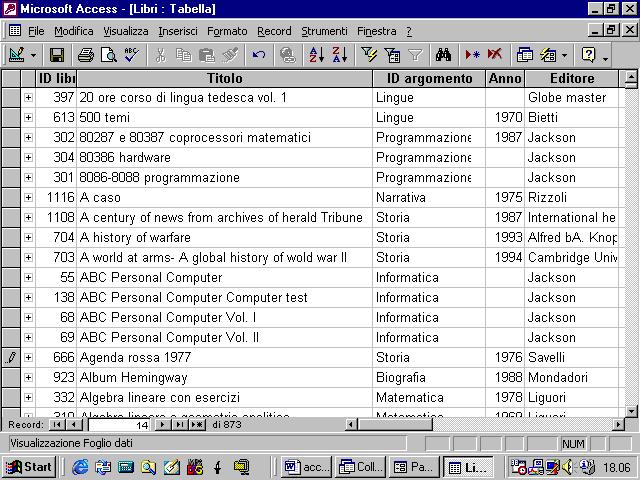The height and width of the screenshot is (480, 640).
Task: Open Print Preview icon
Action: [109, 55]
